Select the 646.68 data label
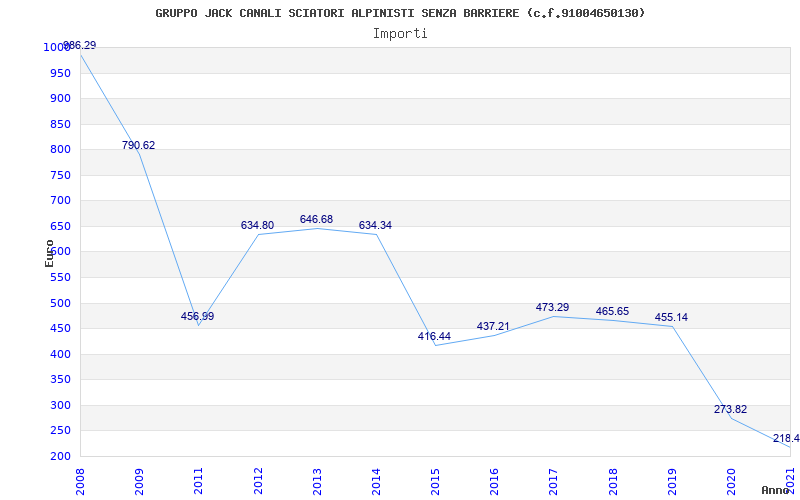800x500 pixels. [x=316, y=219]
